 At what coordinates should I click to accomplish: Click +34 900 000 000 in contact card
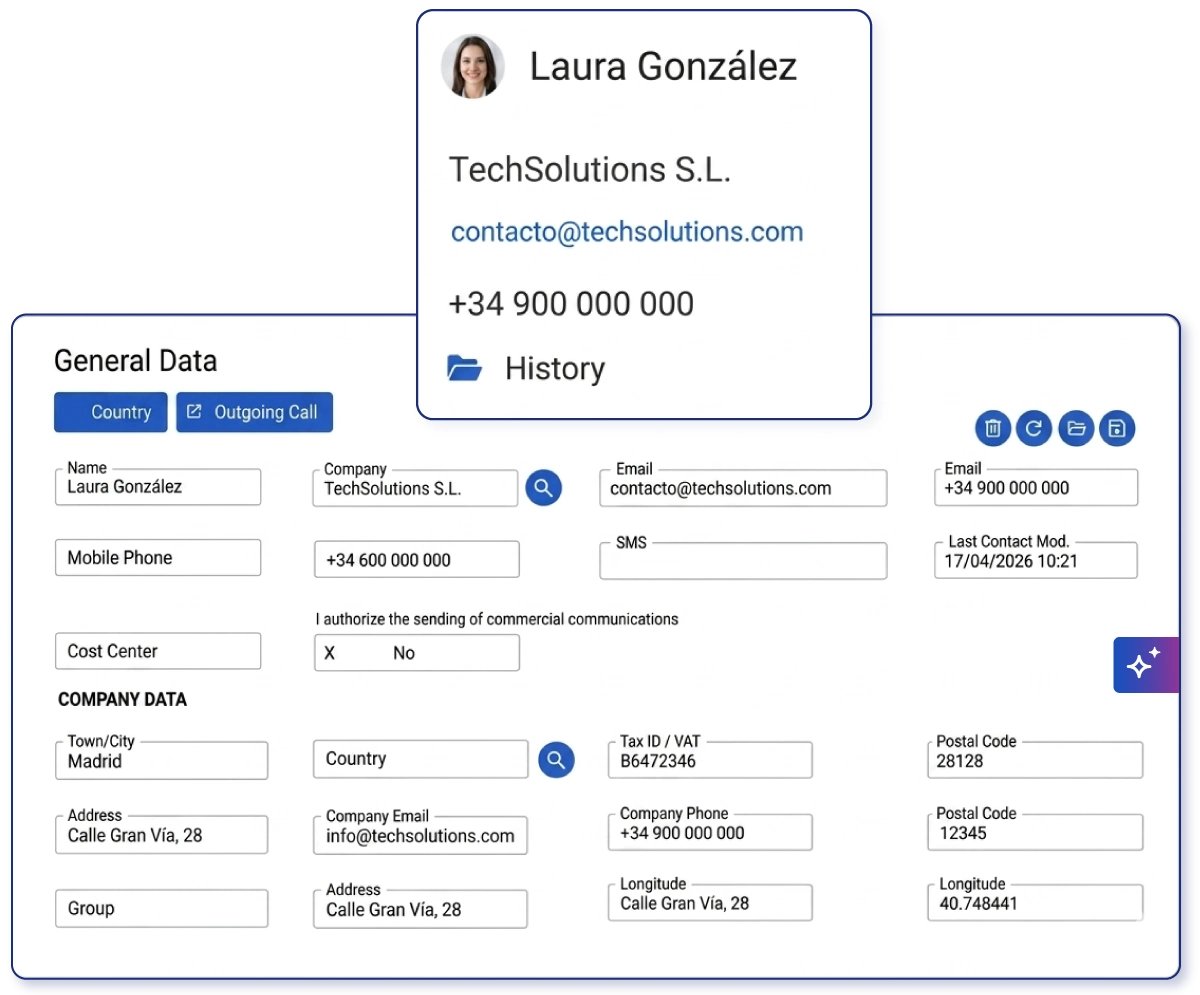click(x=571, y=303)
